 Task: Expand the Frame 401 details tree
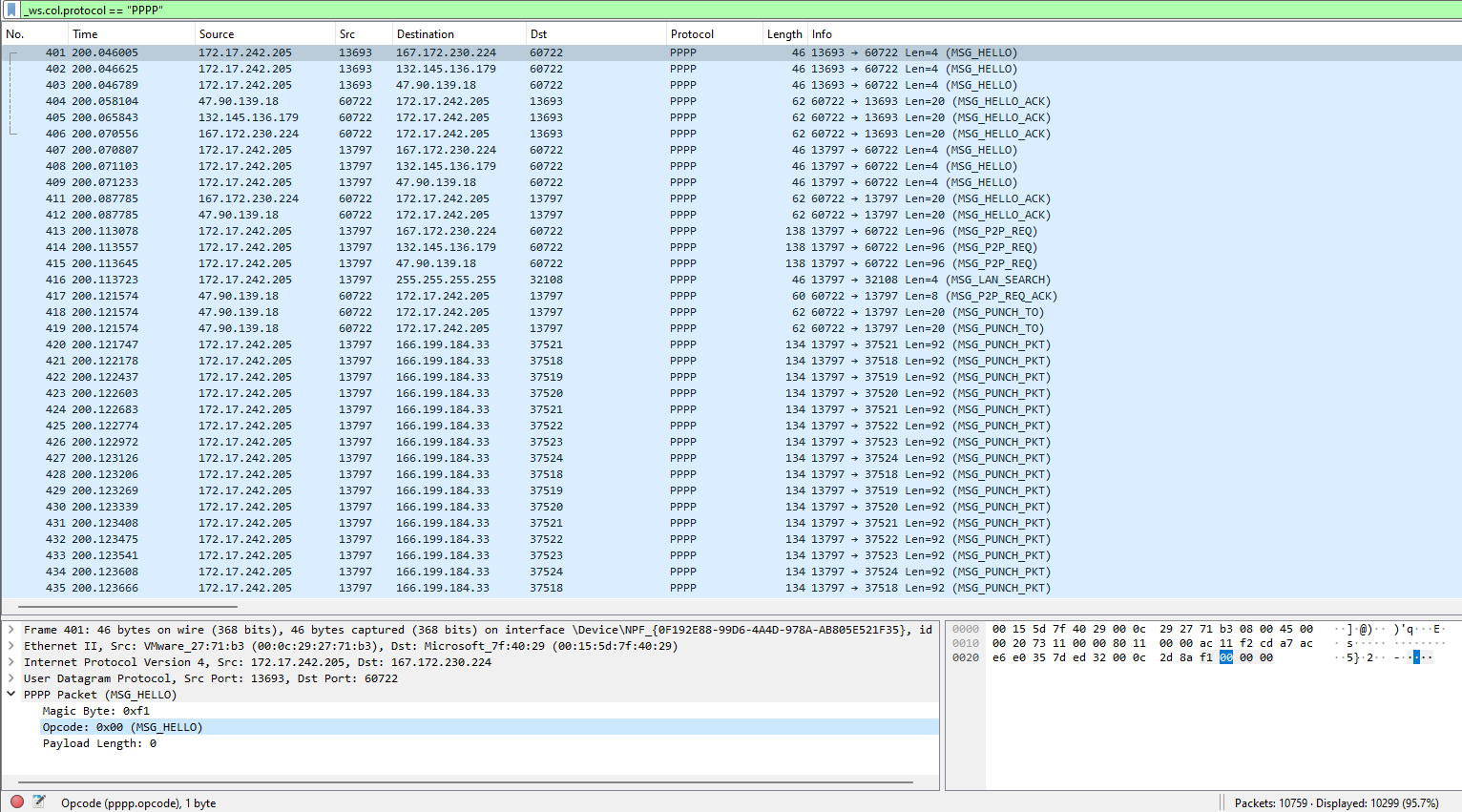coord(11,630)
